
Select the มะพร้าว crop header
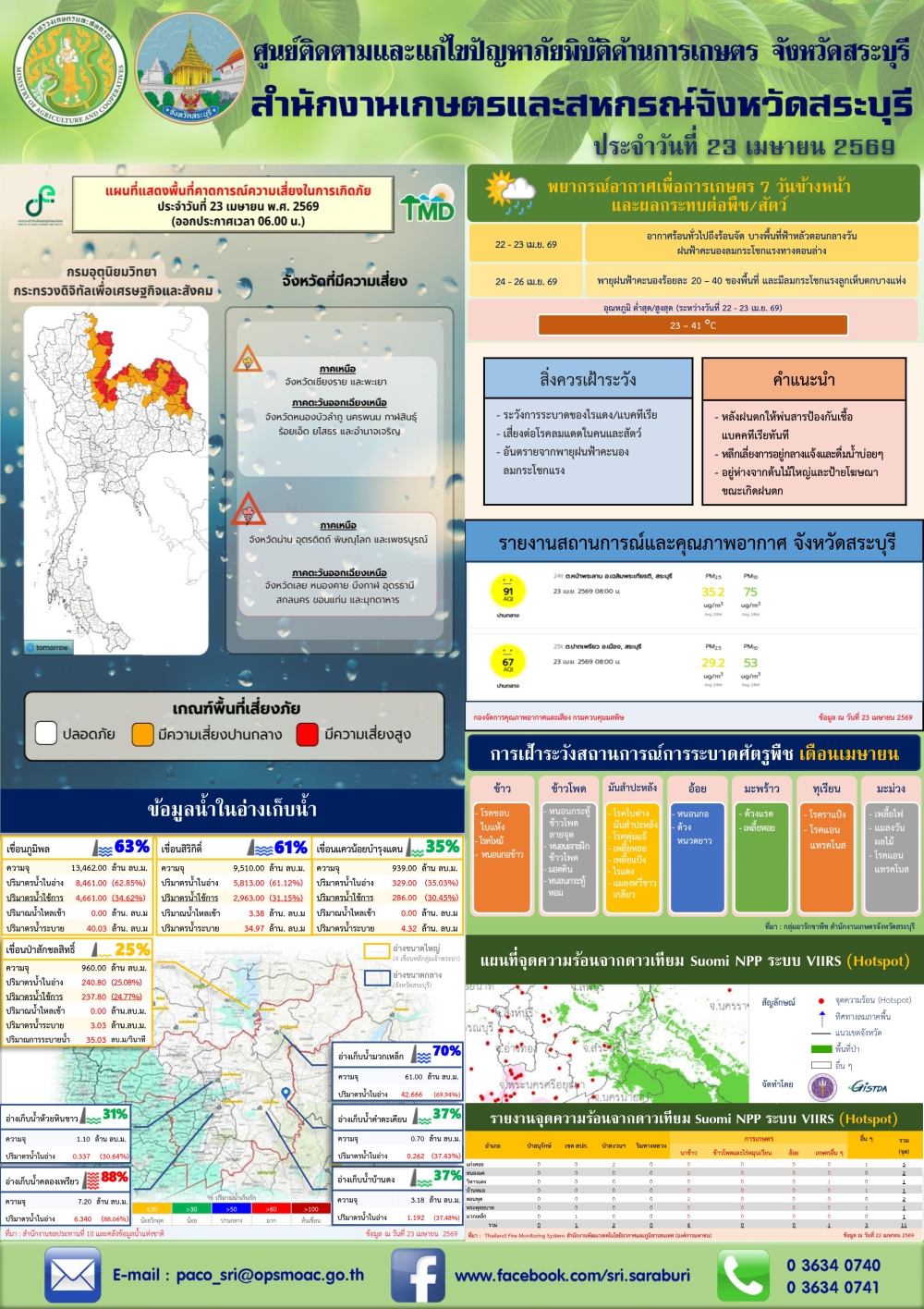click(x=762, y=788)
